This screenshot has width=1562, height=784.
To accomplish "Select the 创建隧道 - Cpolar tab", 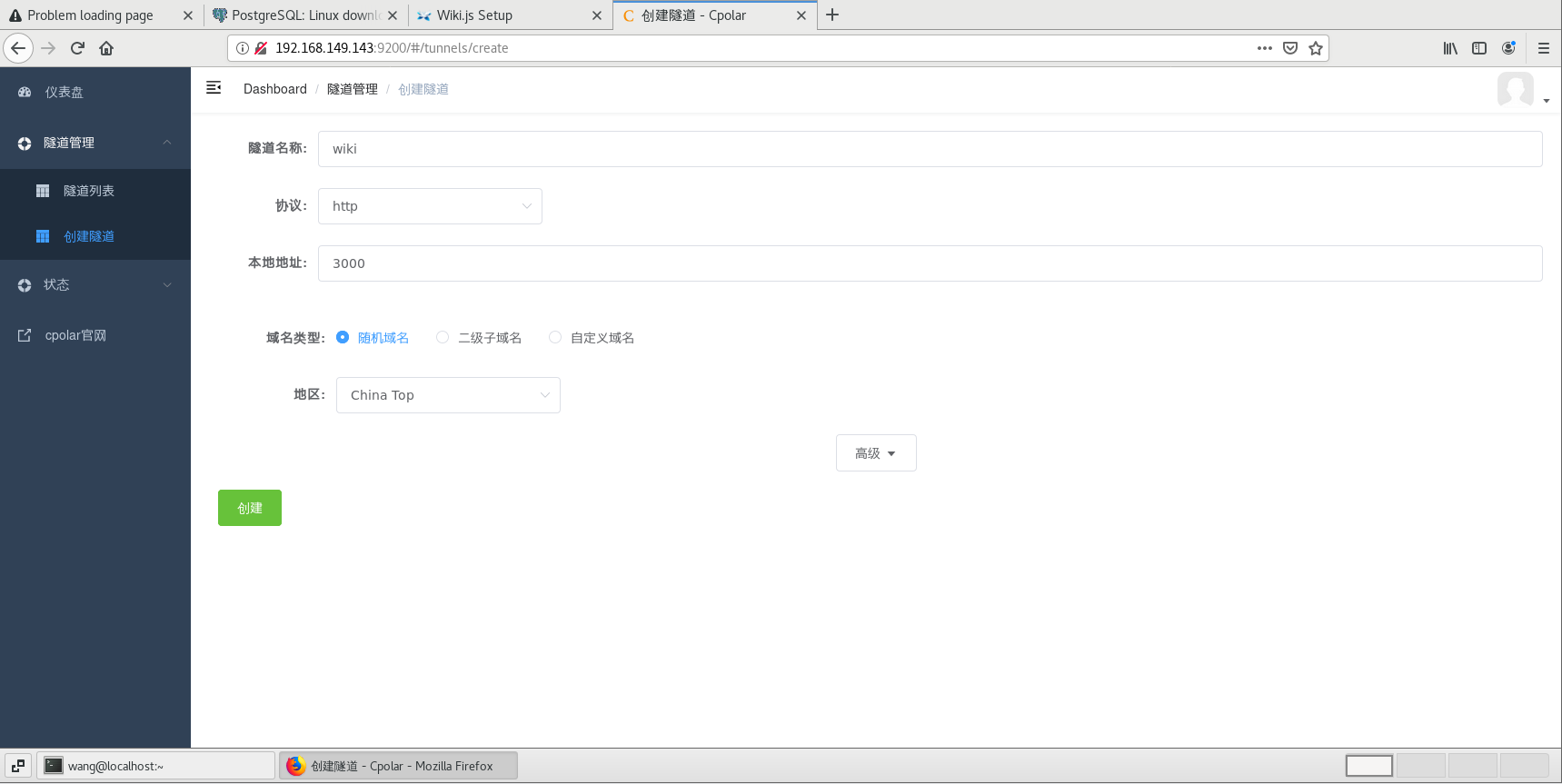I will pyautogui.click(x=715, y=15).
